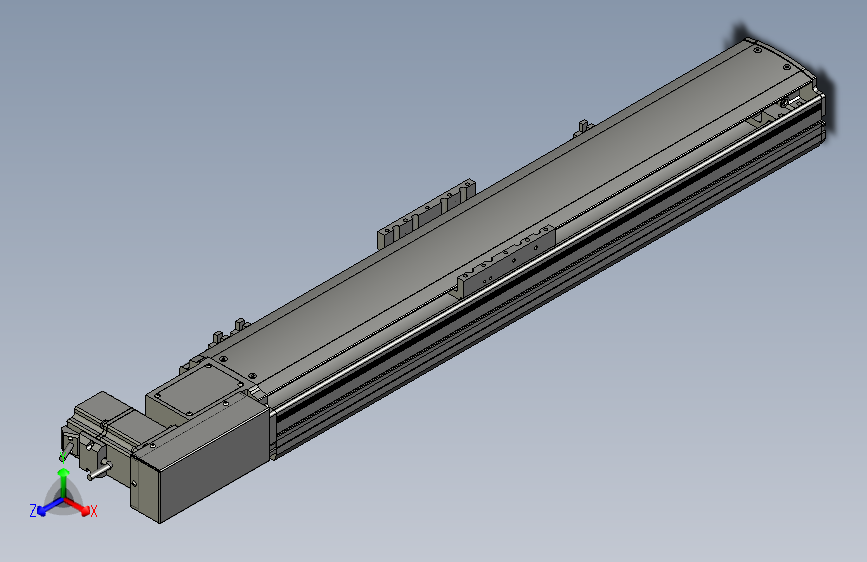Select the cable connector pin on the motor
The height and width of the screenshot is (562, 867).
click(98, 472)
